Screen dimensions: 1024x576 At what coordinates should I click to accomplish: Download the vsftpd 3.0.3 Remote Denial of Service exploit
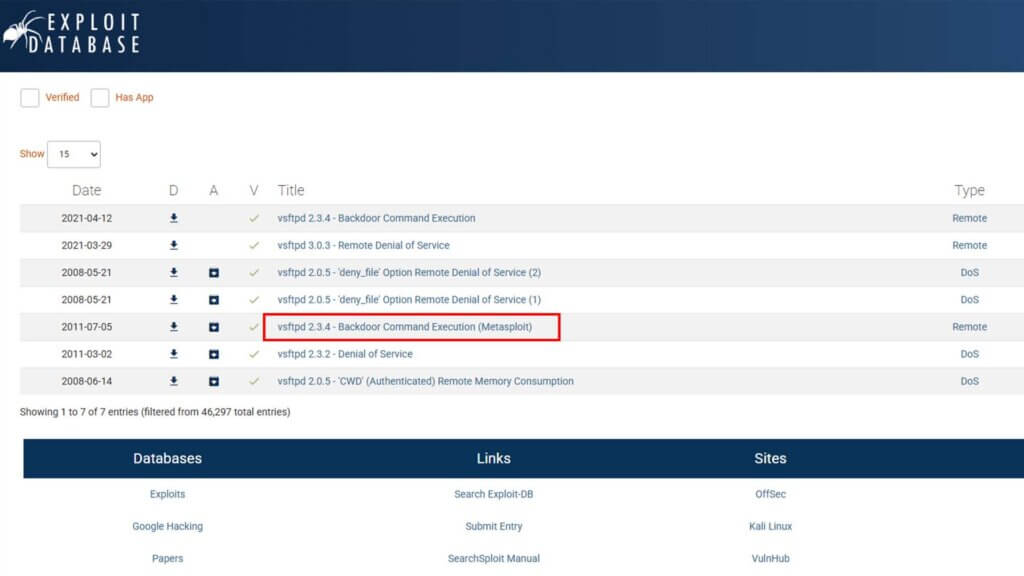tap(174, 246)
